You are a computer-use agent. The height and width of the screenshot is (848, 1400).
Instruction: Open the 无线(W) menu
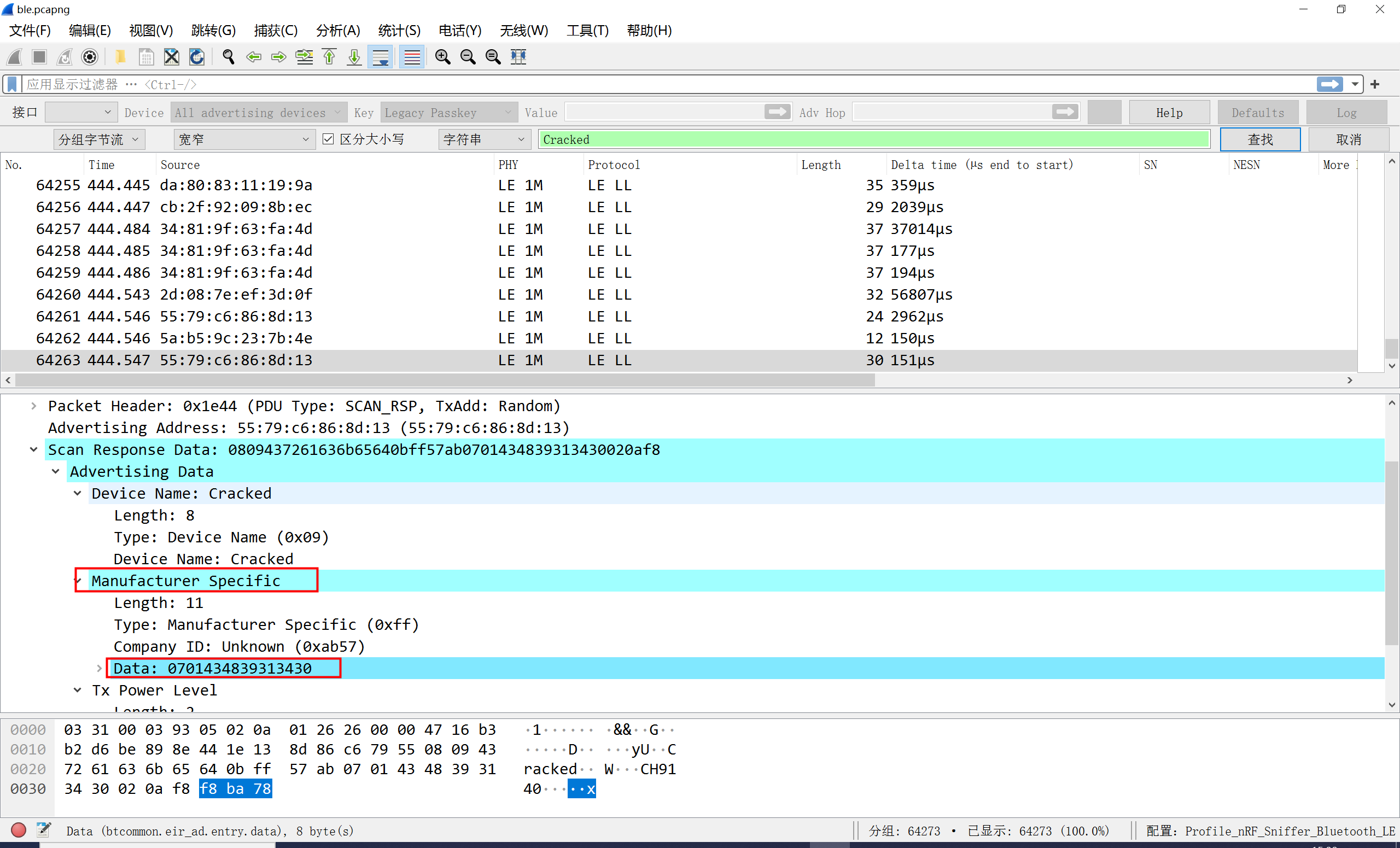(523, 30)
